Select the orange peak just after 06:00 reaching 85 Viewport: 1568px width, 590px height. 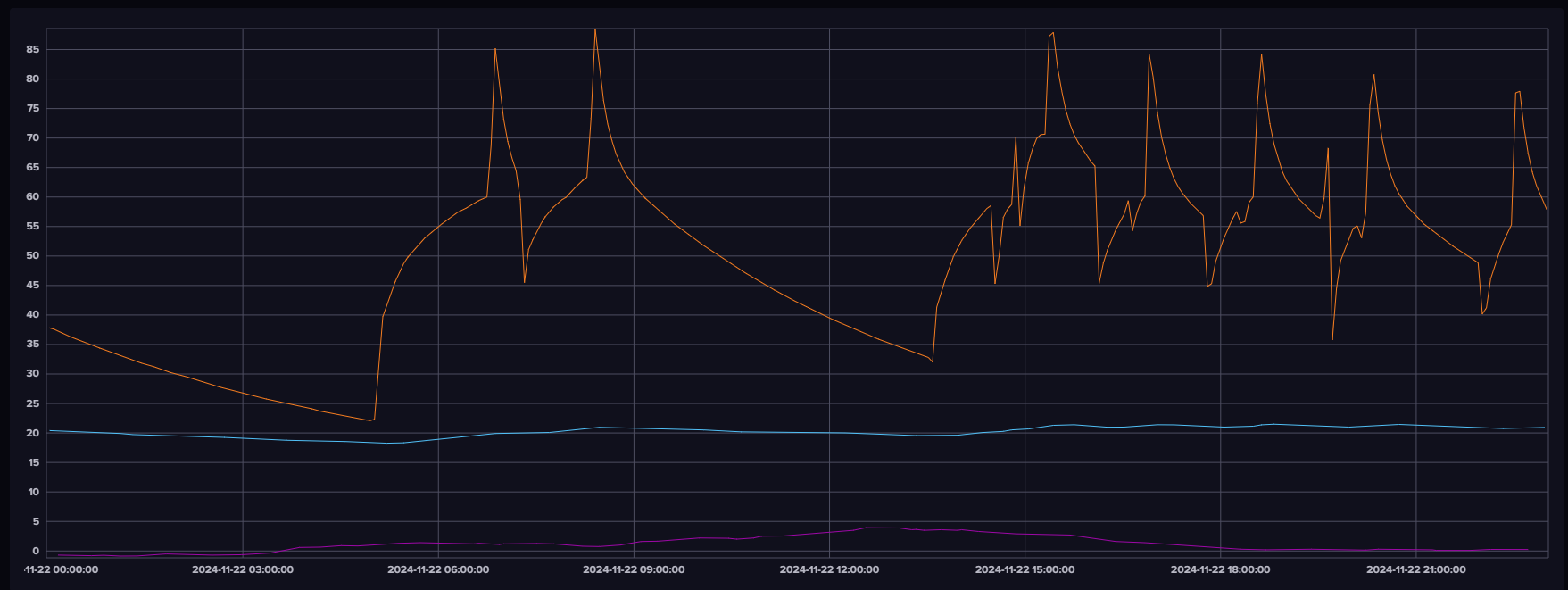click(495, 49)
